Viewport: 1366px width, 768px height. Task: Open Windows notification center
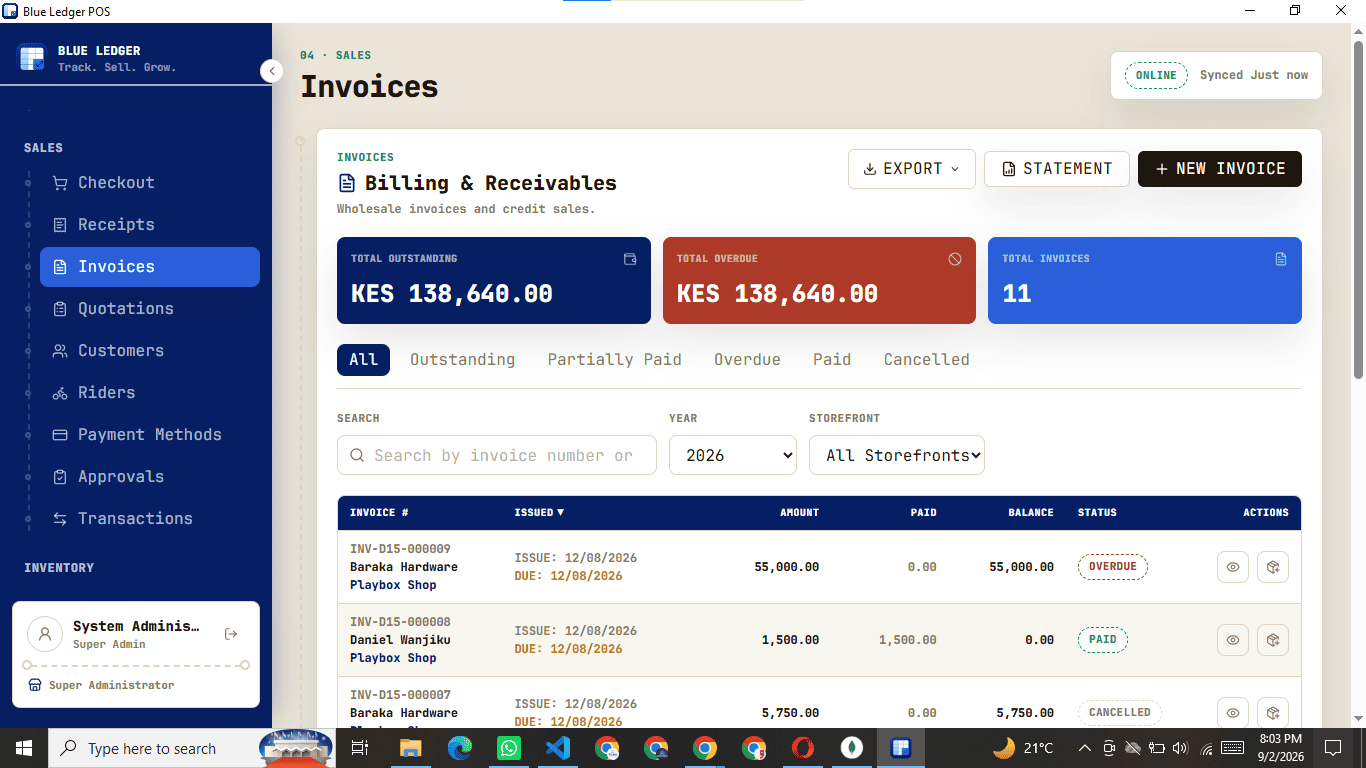pos(1332,748)
